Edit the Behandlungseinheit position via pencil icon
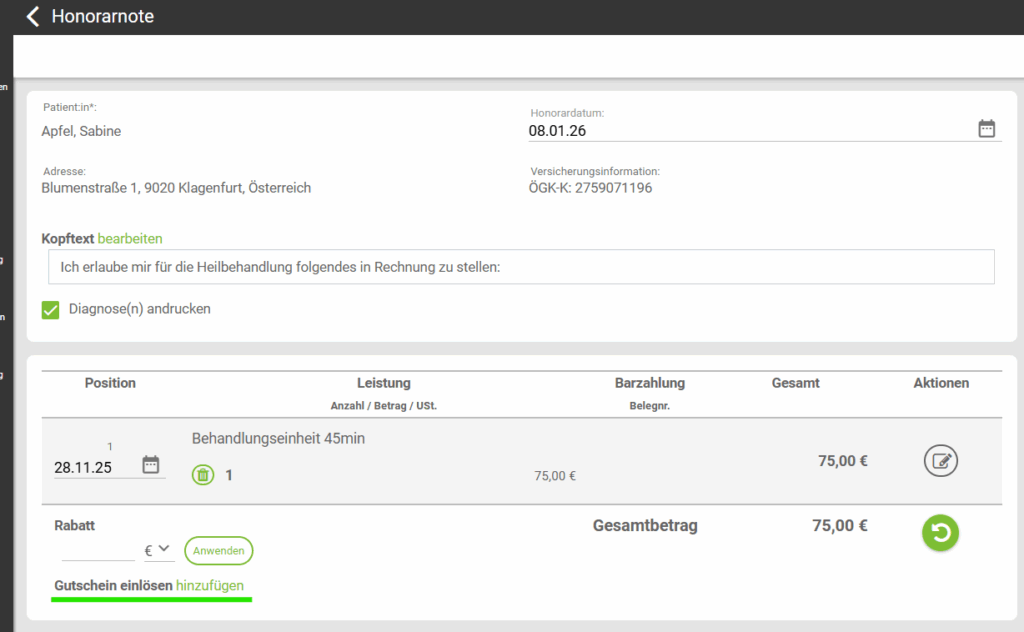The height and width of the screenshot is (632, 1024). coord(940,461)
